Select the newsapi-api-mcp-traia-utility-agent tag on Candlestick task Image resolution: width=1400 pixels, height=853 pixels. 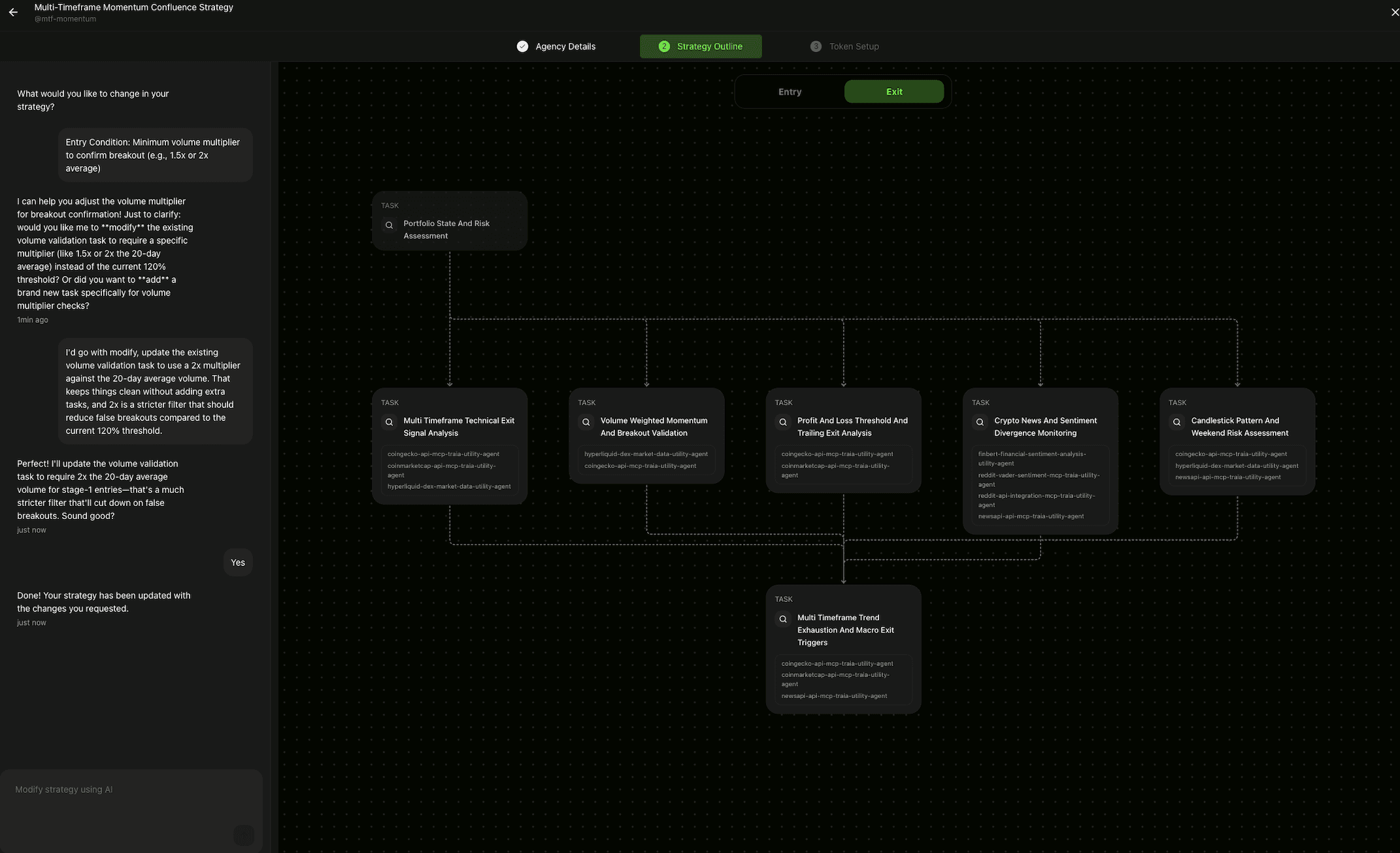click(x=1228, y=477)
